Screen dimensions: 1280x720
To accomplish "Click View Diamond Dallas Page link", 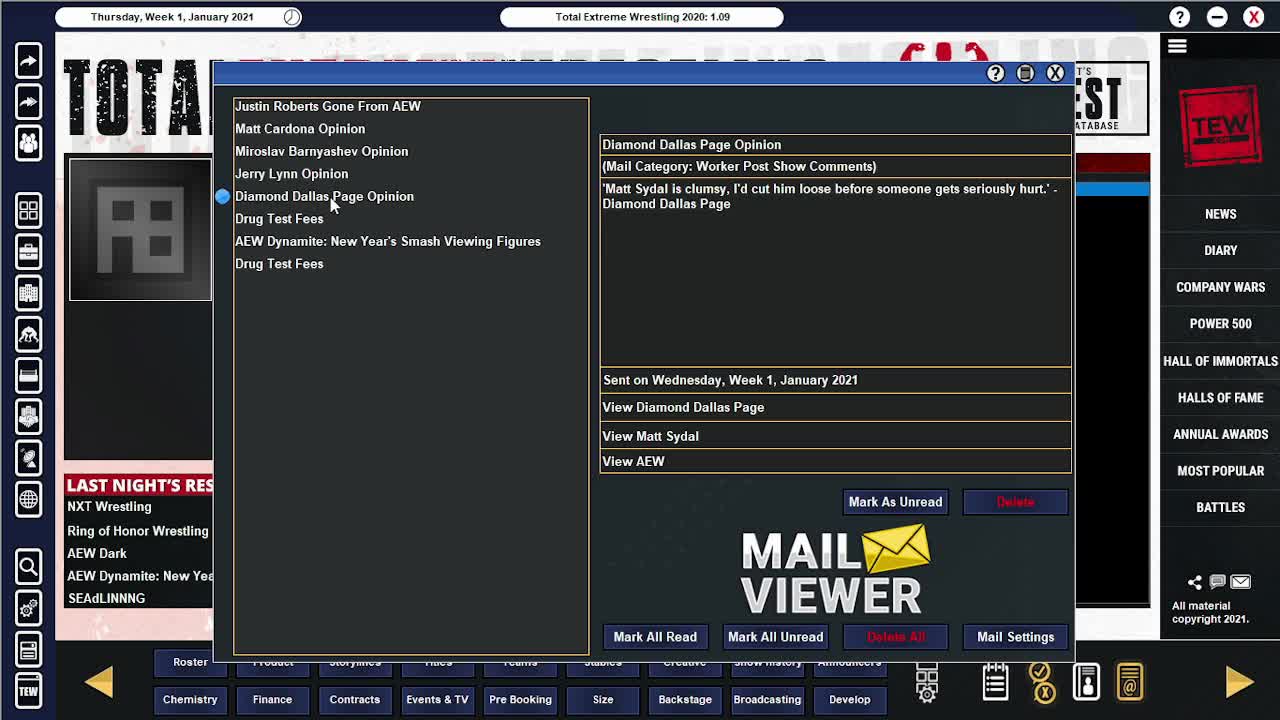I will tap(835, 407).
